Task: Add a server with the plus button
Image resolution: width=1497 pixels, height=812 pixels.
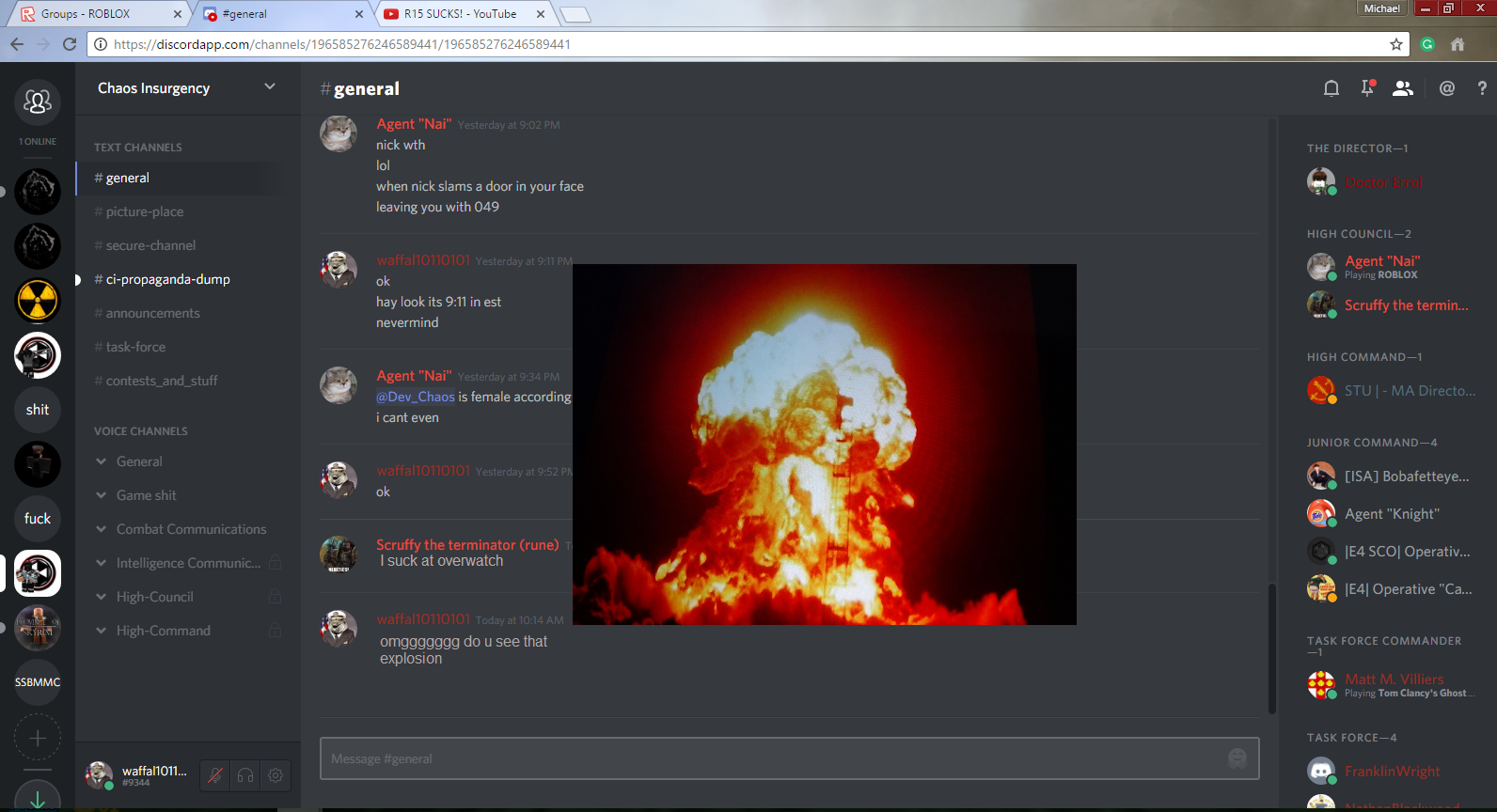Action: [x=38, y=738]
